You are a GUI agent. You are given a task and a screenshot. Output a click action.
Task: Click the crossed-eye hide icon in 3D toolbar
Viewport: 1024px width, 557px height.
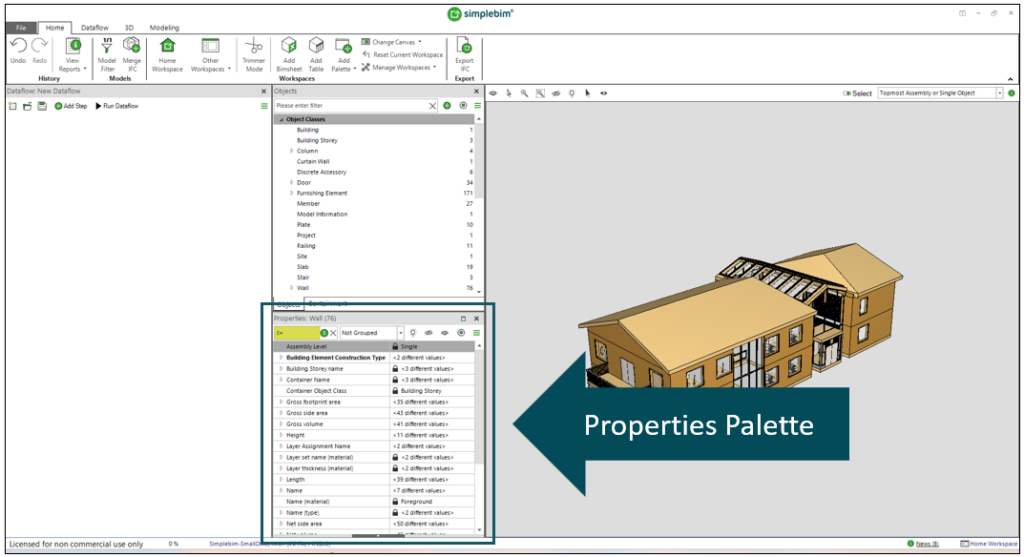click(x=556, y=93)
